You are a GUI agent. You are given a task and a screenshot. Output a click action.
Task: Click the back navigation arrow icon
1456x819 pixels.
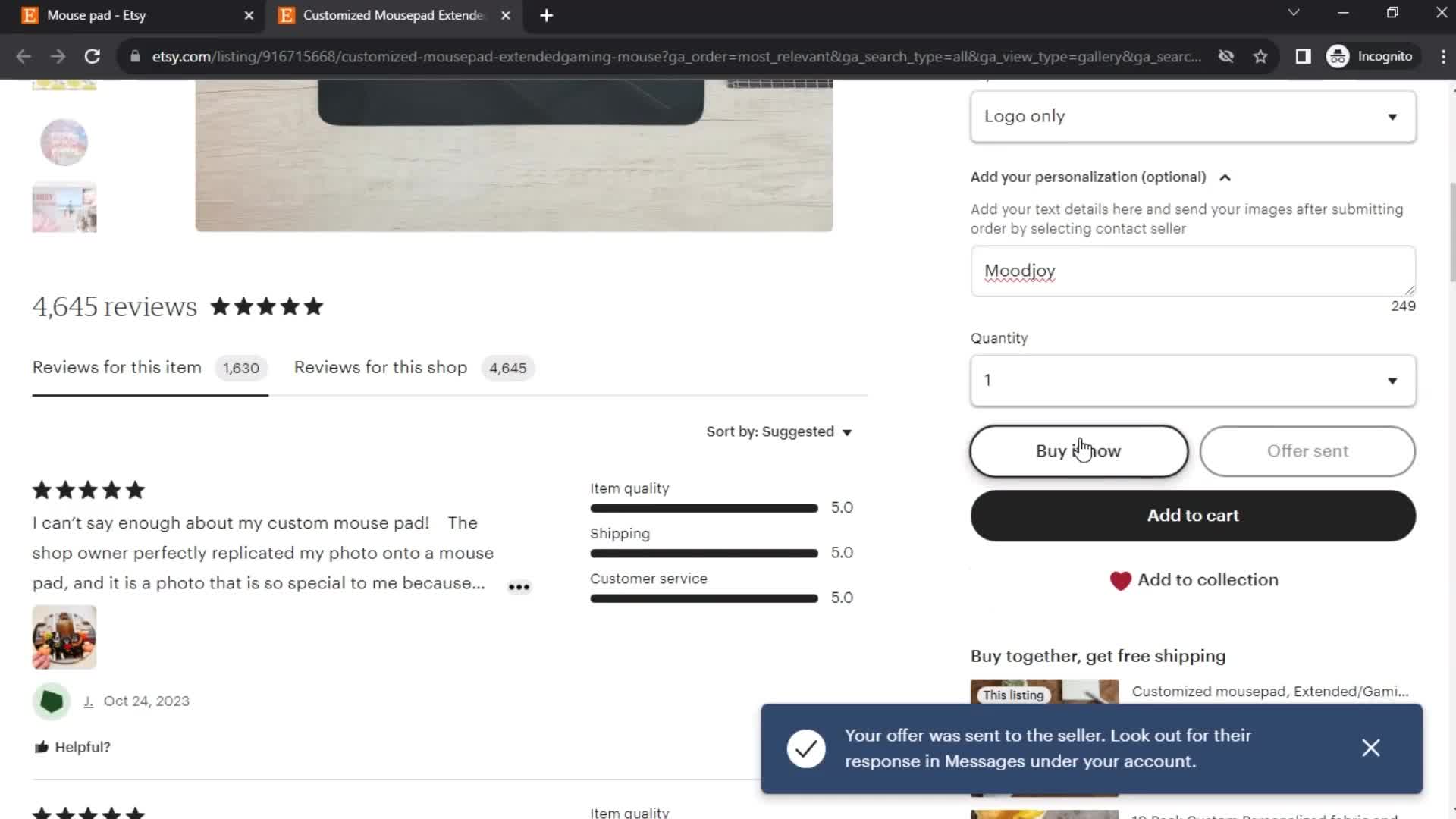24,56
